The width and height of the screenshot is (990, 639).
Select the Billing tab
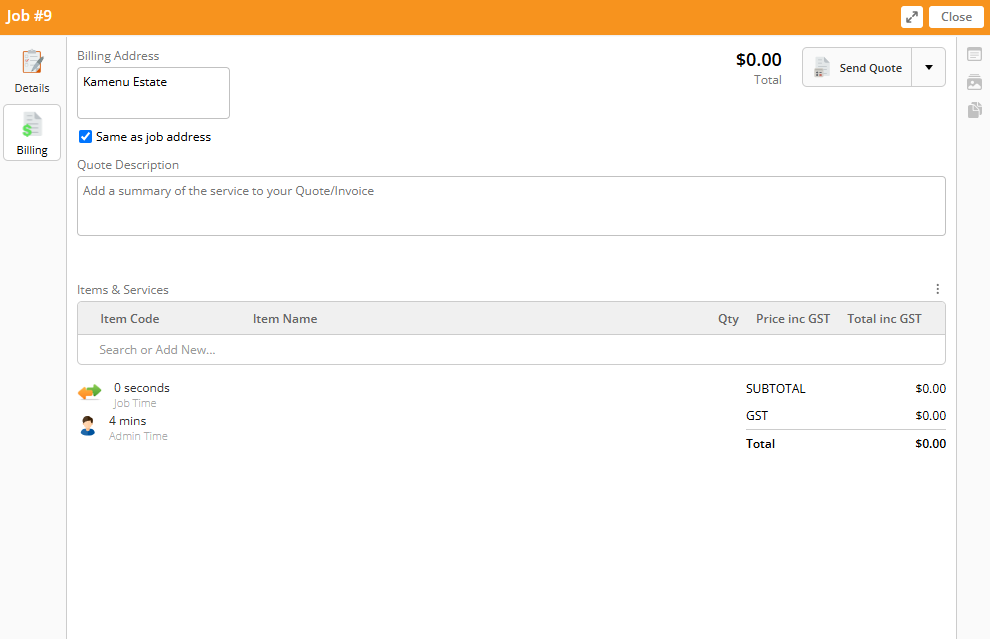click(x=32, y=133)
